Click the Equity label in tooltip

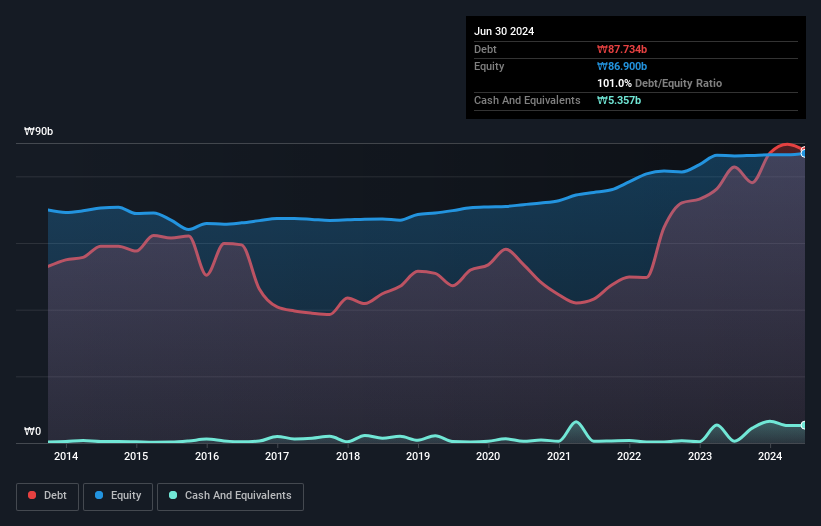click(489, 66)
